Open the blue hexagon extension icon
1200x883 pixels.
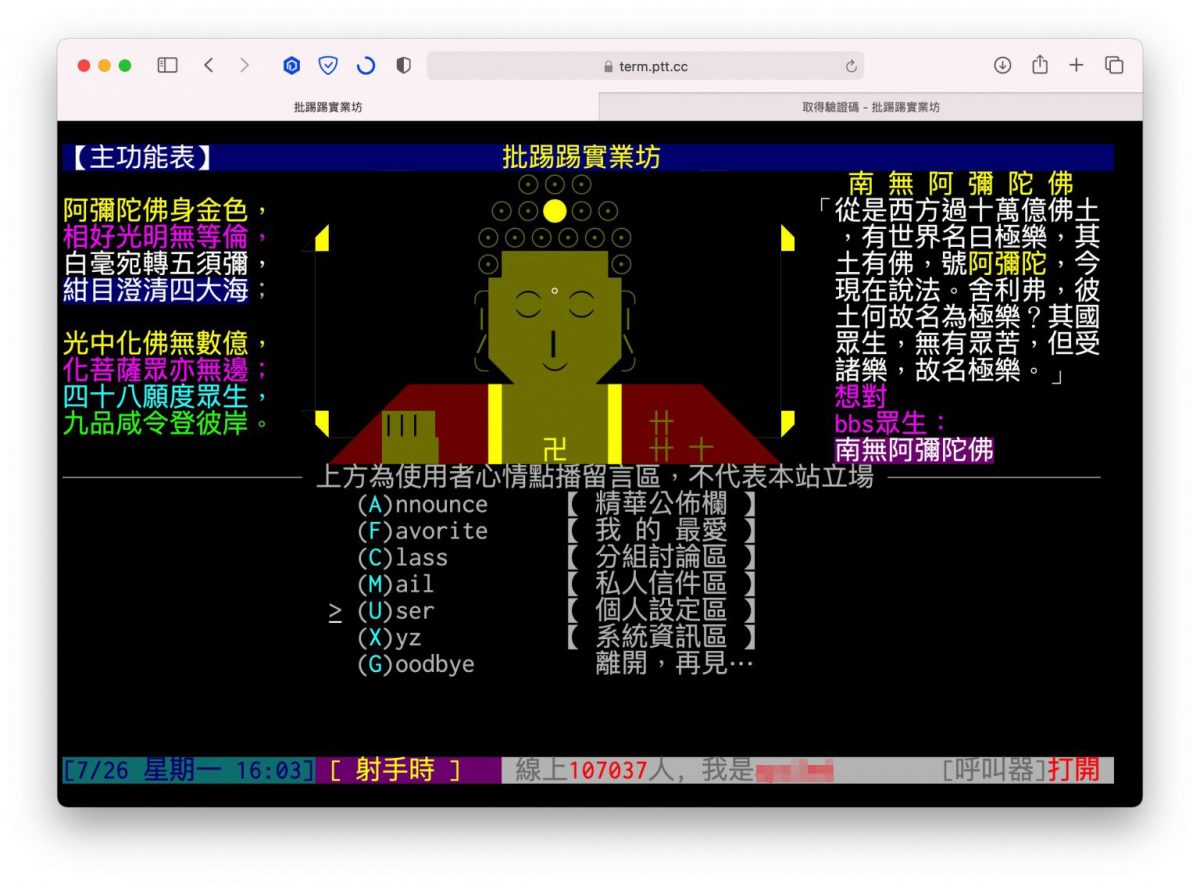[x=292, y=65]
